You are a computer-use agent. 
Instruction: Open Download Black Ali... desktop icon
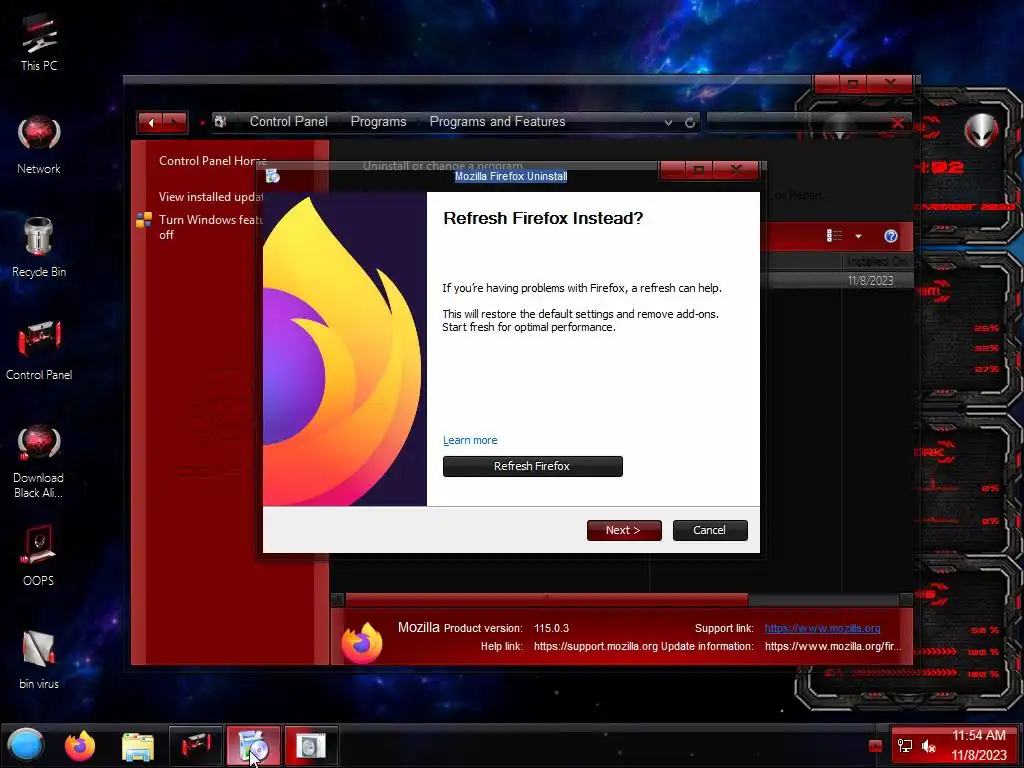pyautogui.click(x=39, y=461)
